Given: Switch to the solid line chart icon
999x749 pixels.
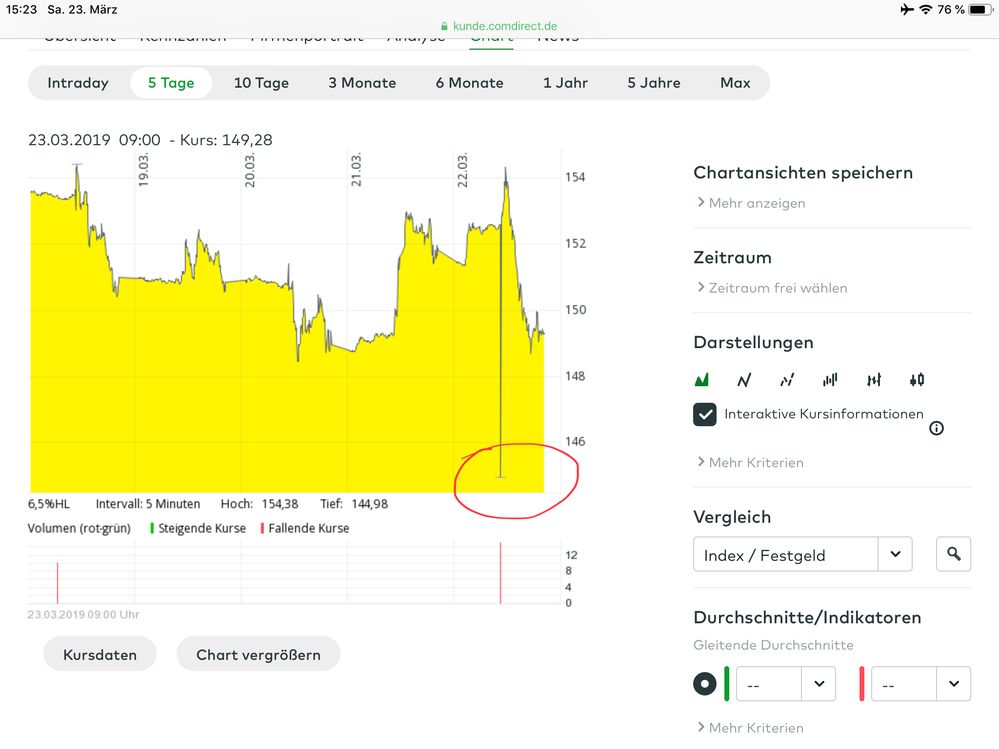Looking at the screenshot, I should coord(744,380).
